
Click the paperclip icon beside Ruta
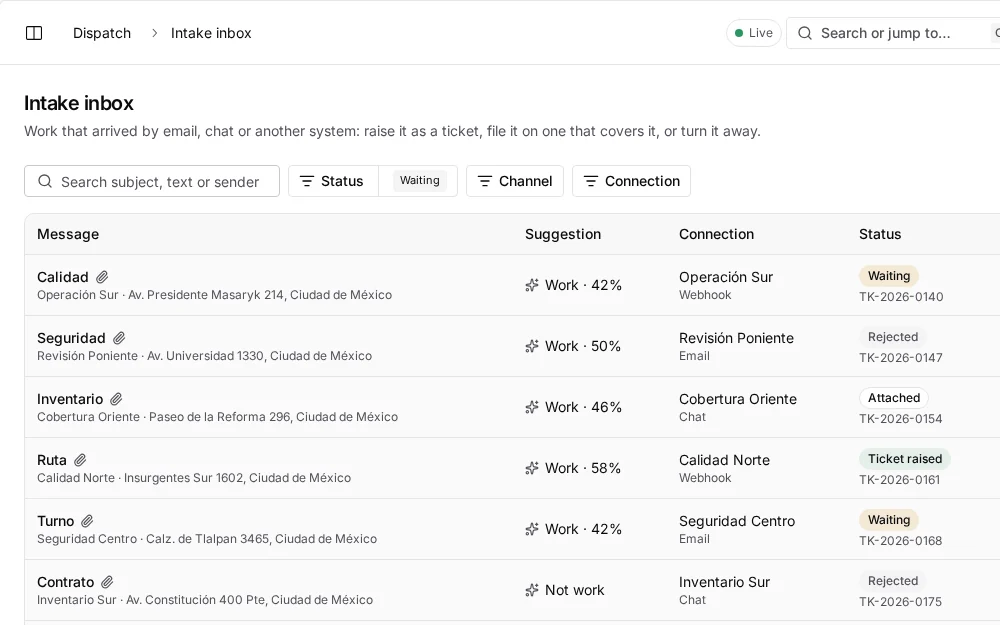coord(80,460)
